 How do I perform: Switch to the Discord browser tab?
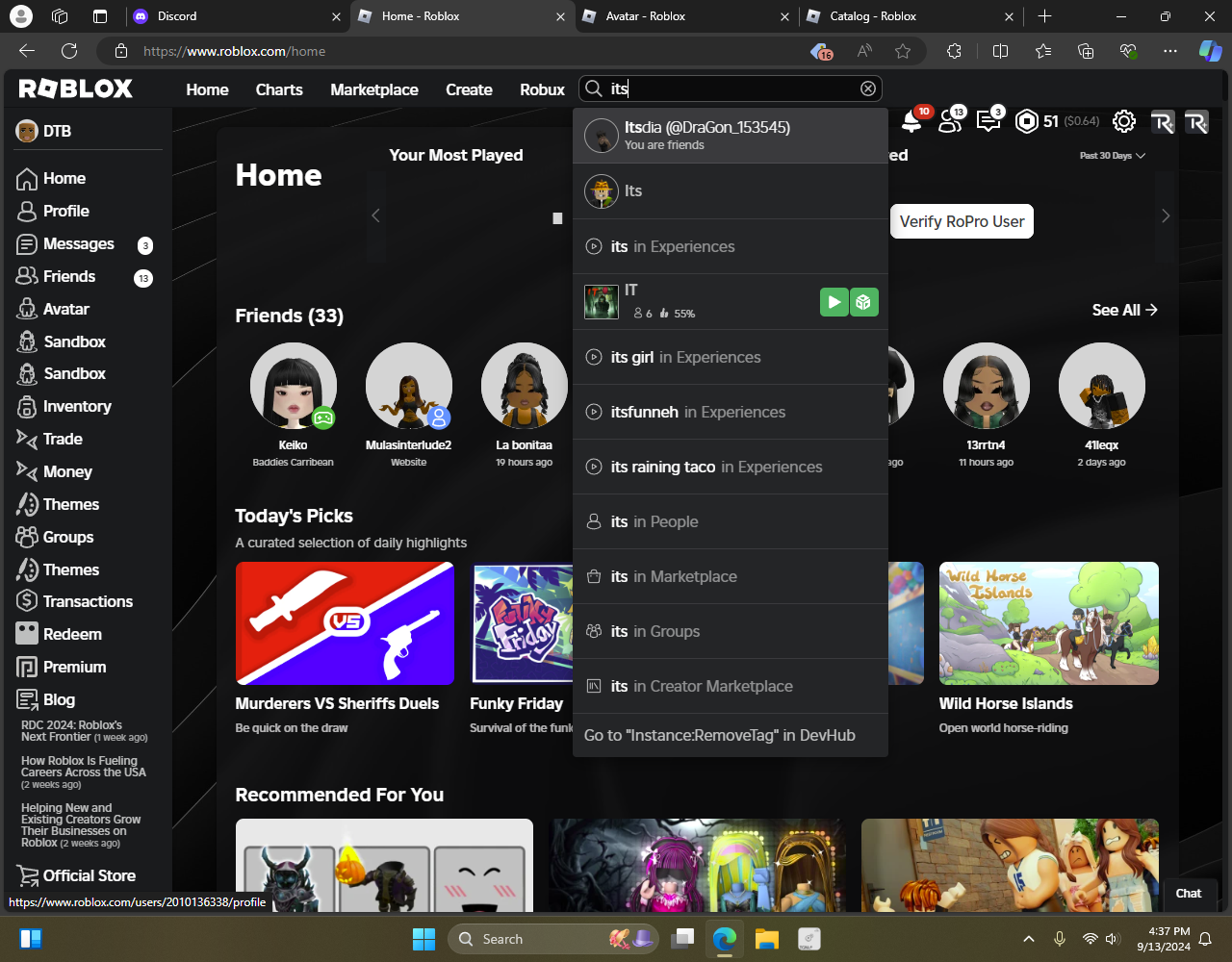[x=236, y=16]
